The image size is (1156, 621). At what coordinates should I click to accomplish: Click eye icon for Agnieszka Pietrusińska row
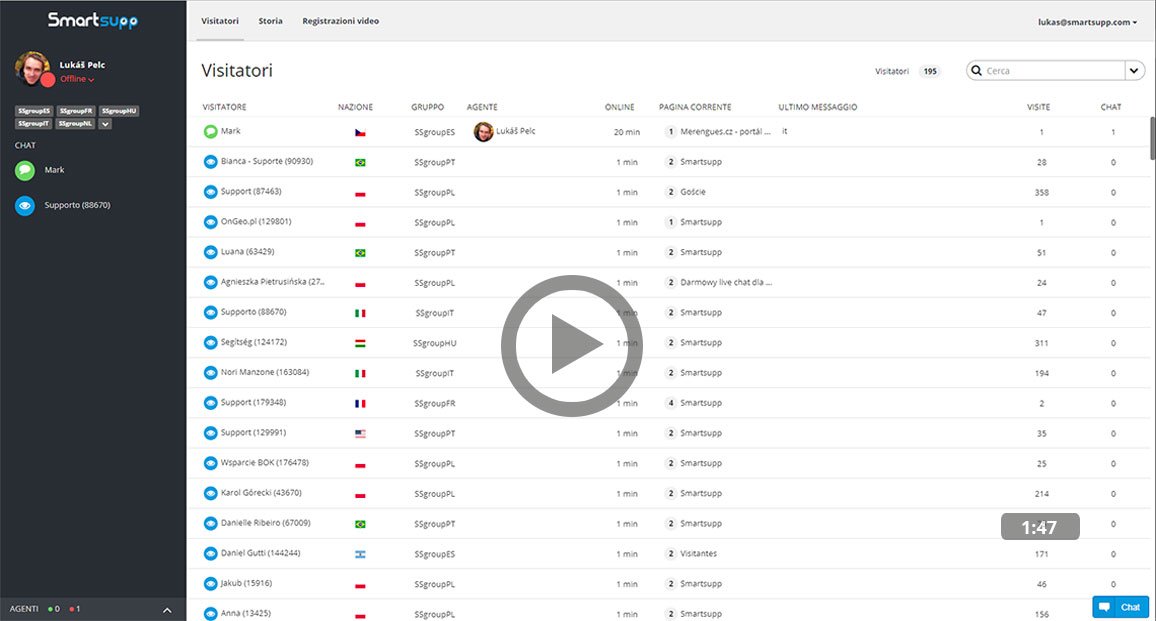tap(210, 282)
